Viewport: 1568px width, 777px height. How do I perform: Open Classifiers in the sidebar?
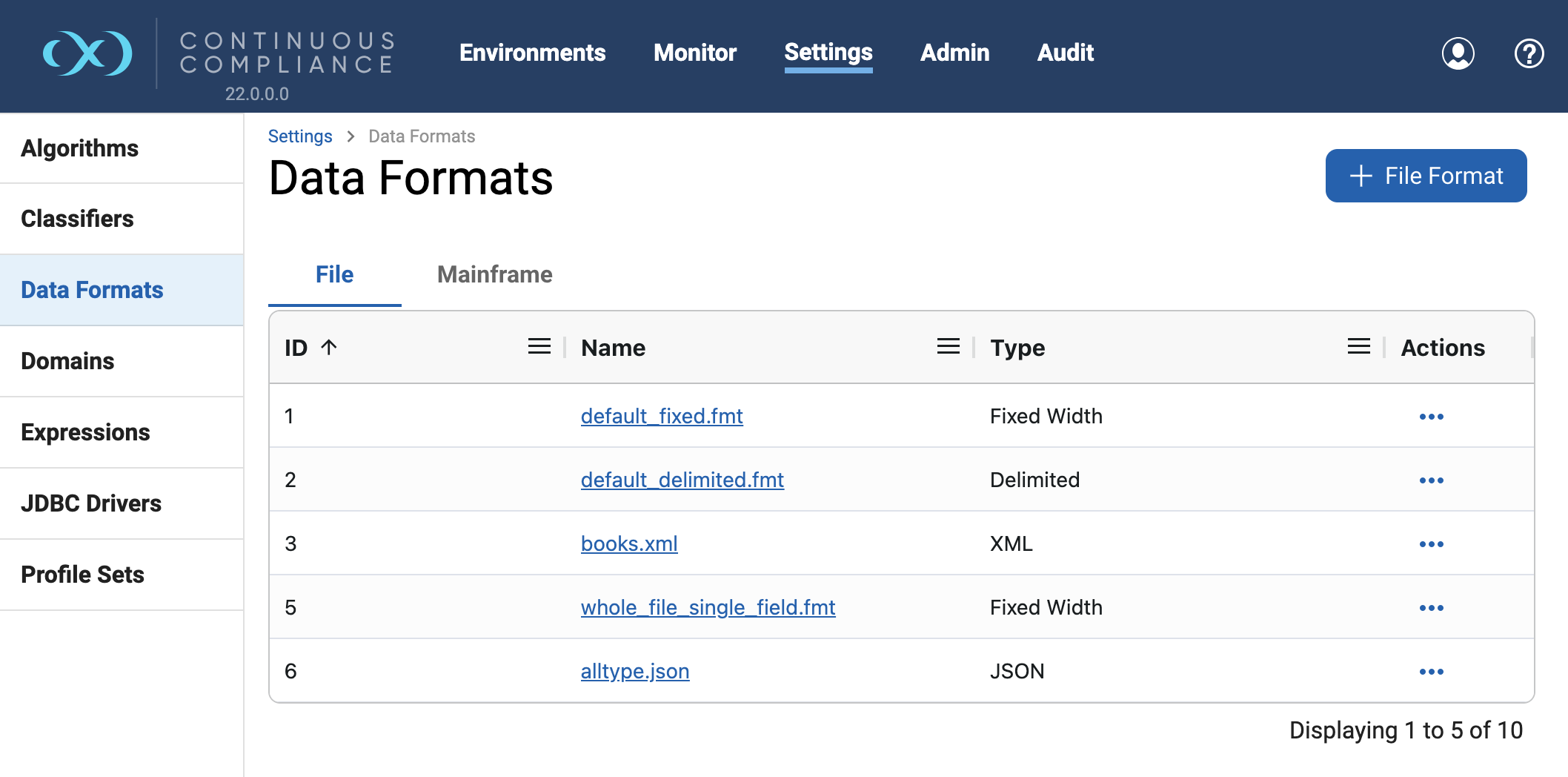[x=122, y=219]
